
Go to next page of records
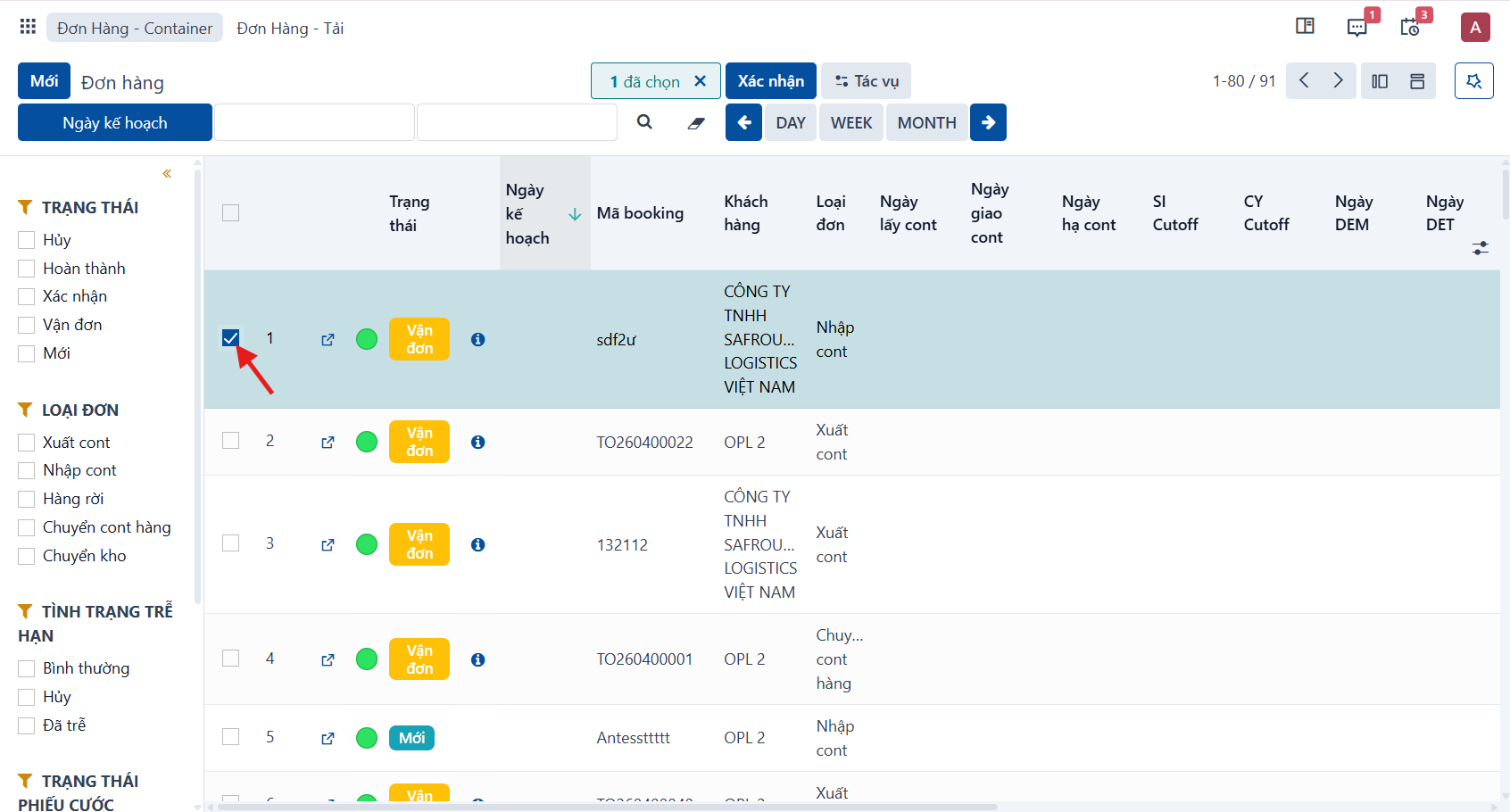point(1339,81)
